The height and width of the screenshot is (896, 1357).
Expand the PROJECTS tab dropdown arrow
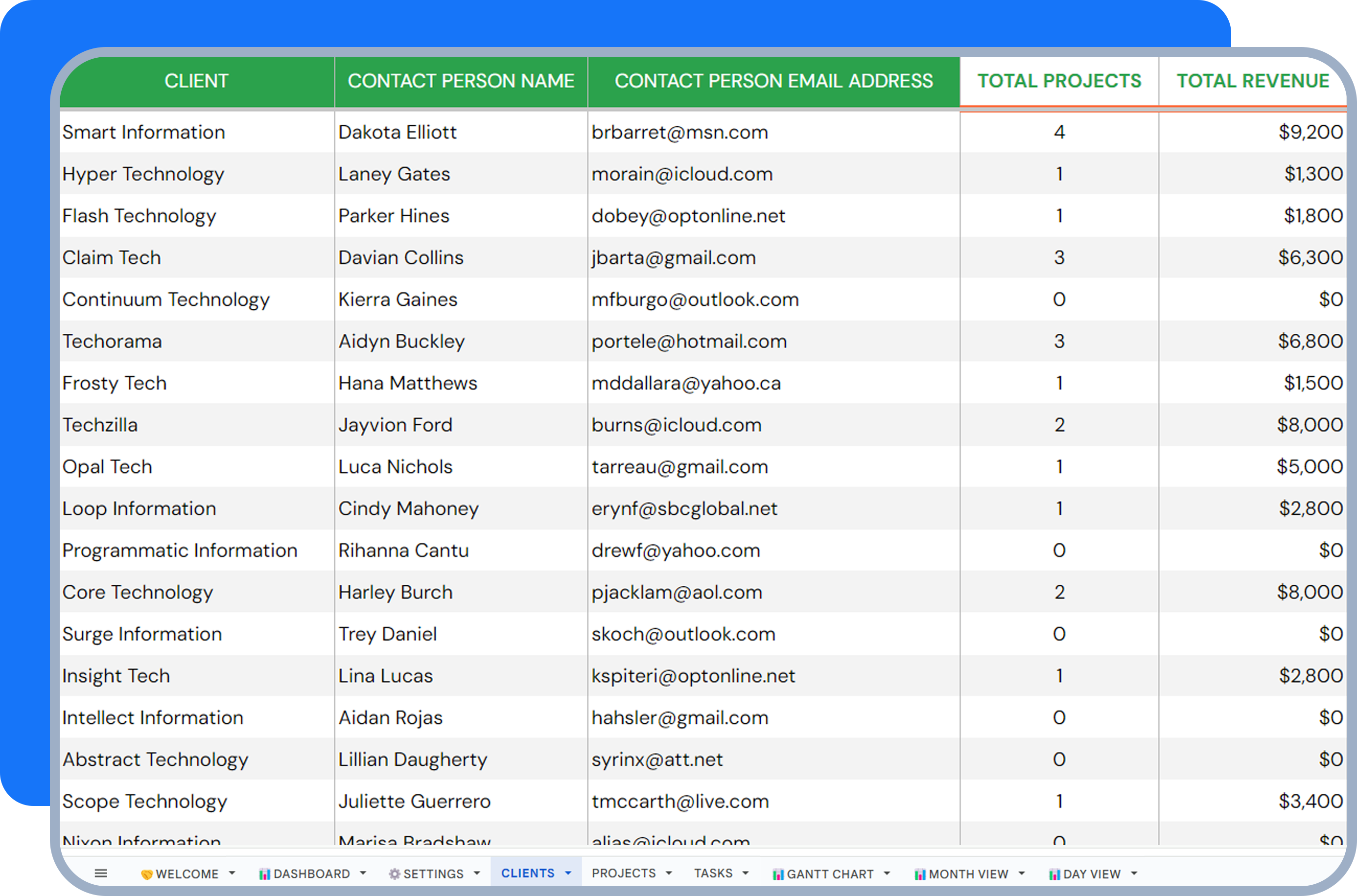coord(669,873)
